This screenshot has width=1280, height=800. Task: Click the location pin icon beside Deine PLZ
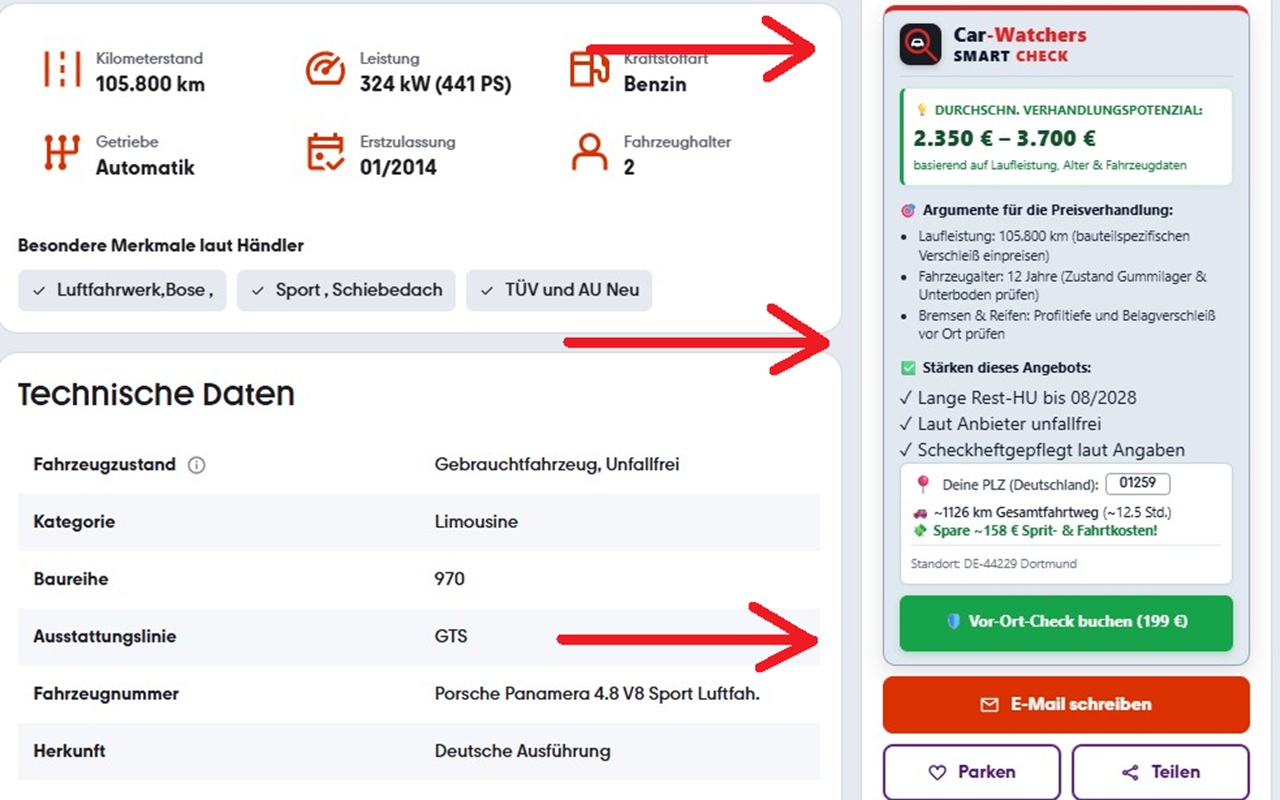coord(922,485)
